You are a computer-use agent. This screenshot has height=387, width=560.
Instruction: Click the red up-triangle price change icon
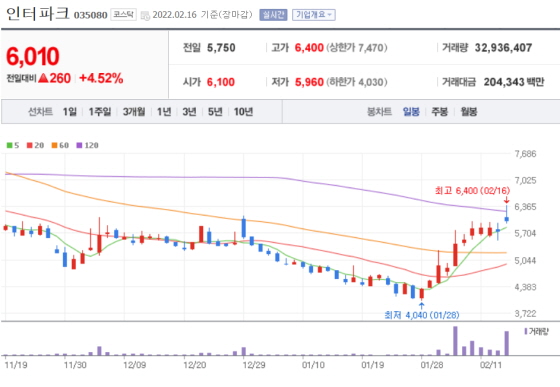[x=43, y=78]
